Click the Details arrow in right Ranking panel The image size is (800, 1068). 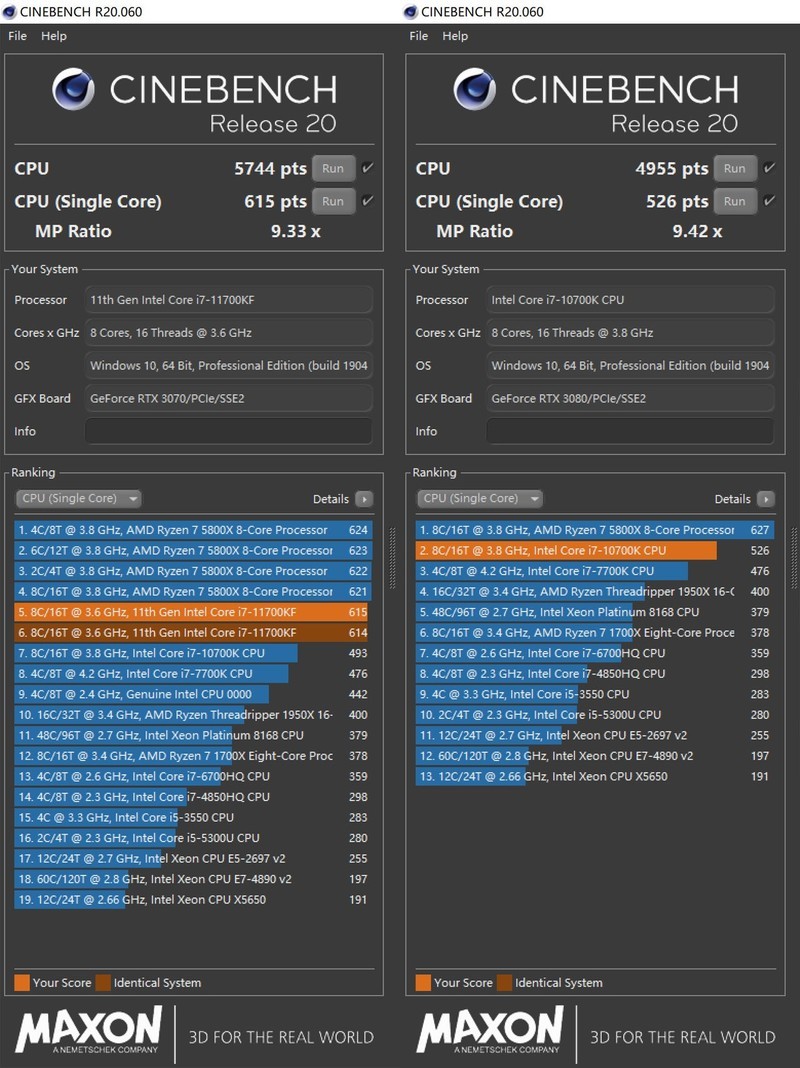click(x=766, y=498)
